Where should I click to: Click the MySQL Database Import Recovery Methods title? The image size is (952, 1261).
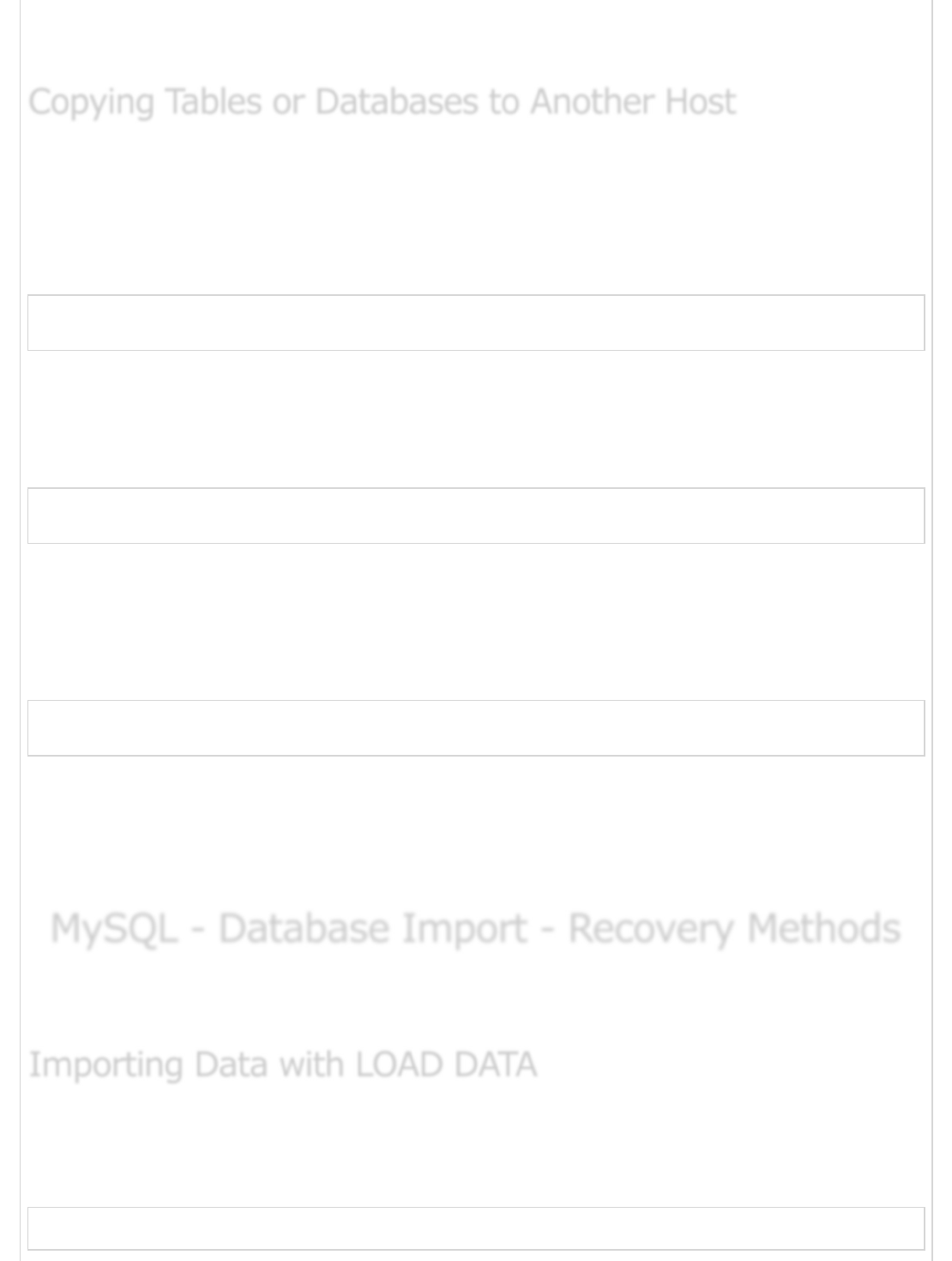click(475, 929)
